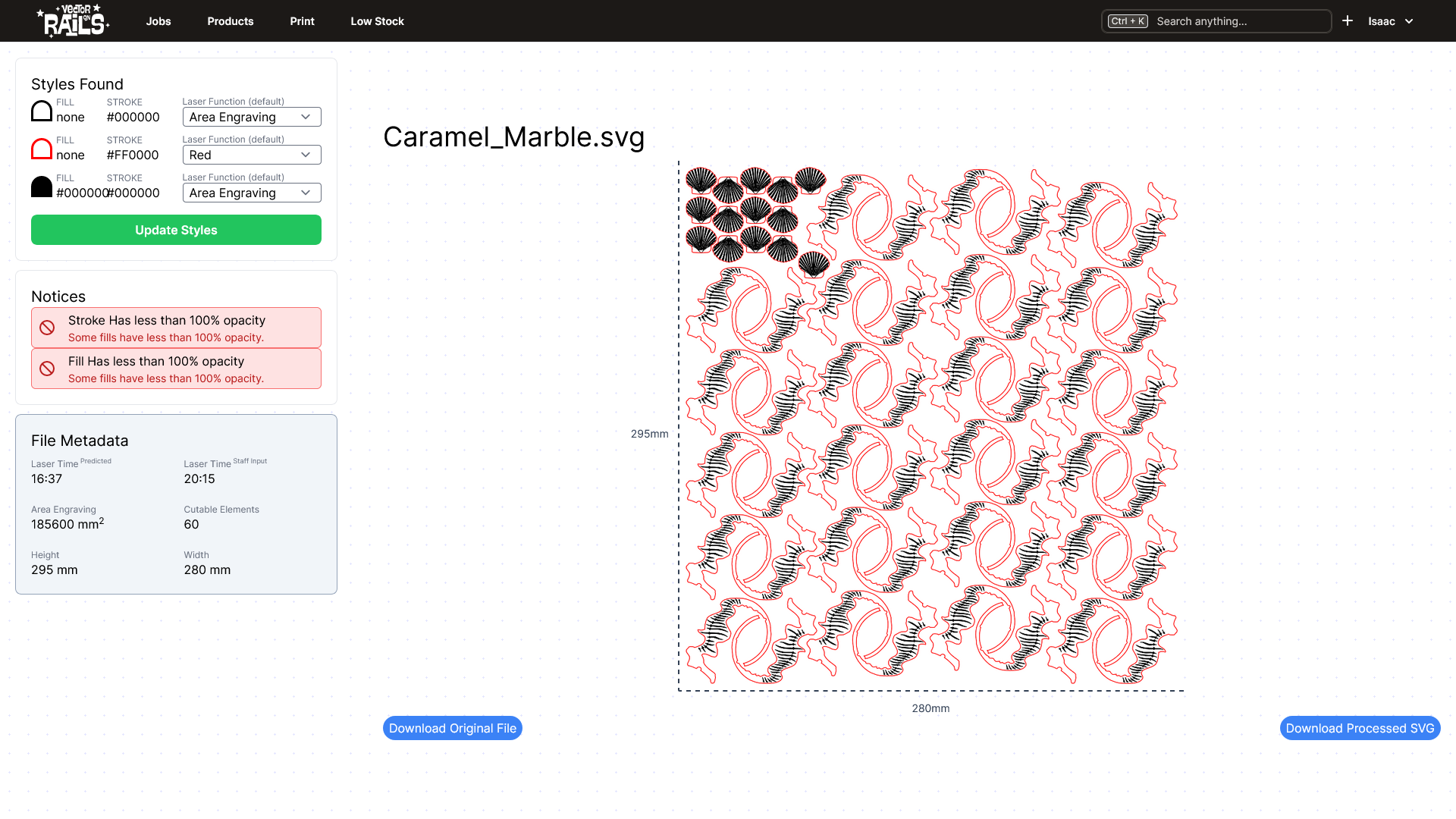Click the plus icon in the top bar
This screenshot has width=1456, height=819.
[1348, 21]
